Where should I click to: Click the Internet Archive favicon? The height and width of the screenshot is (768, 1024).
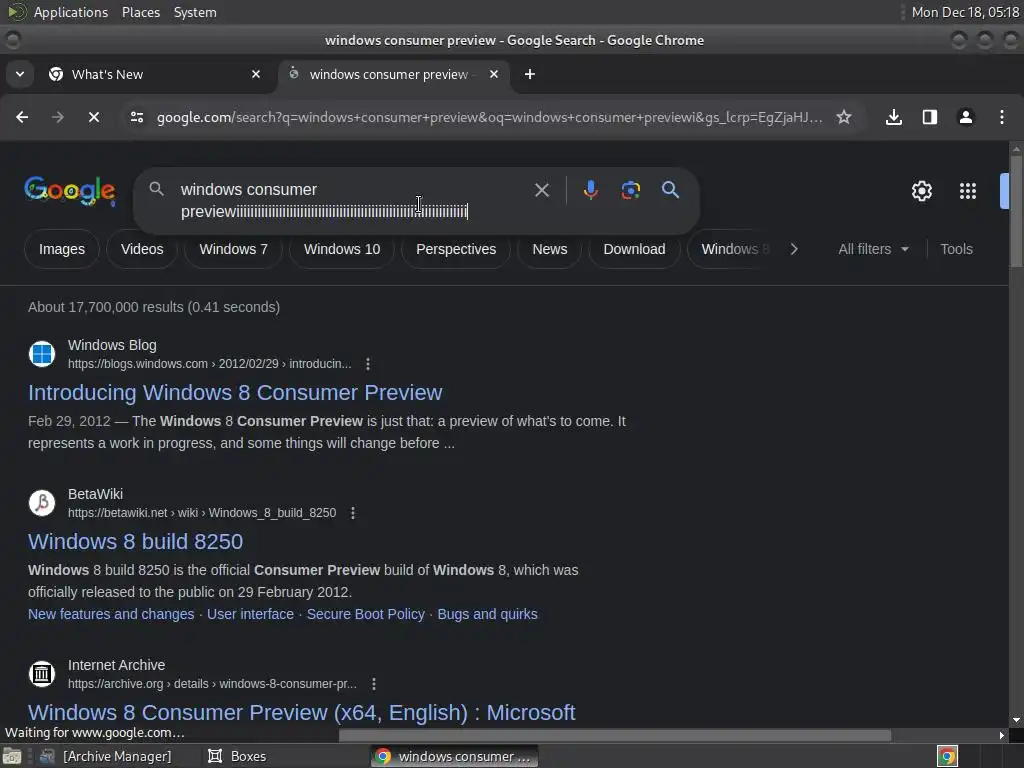(x=42, y=674)
